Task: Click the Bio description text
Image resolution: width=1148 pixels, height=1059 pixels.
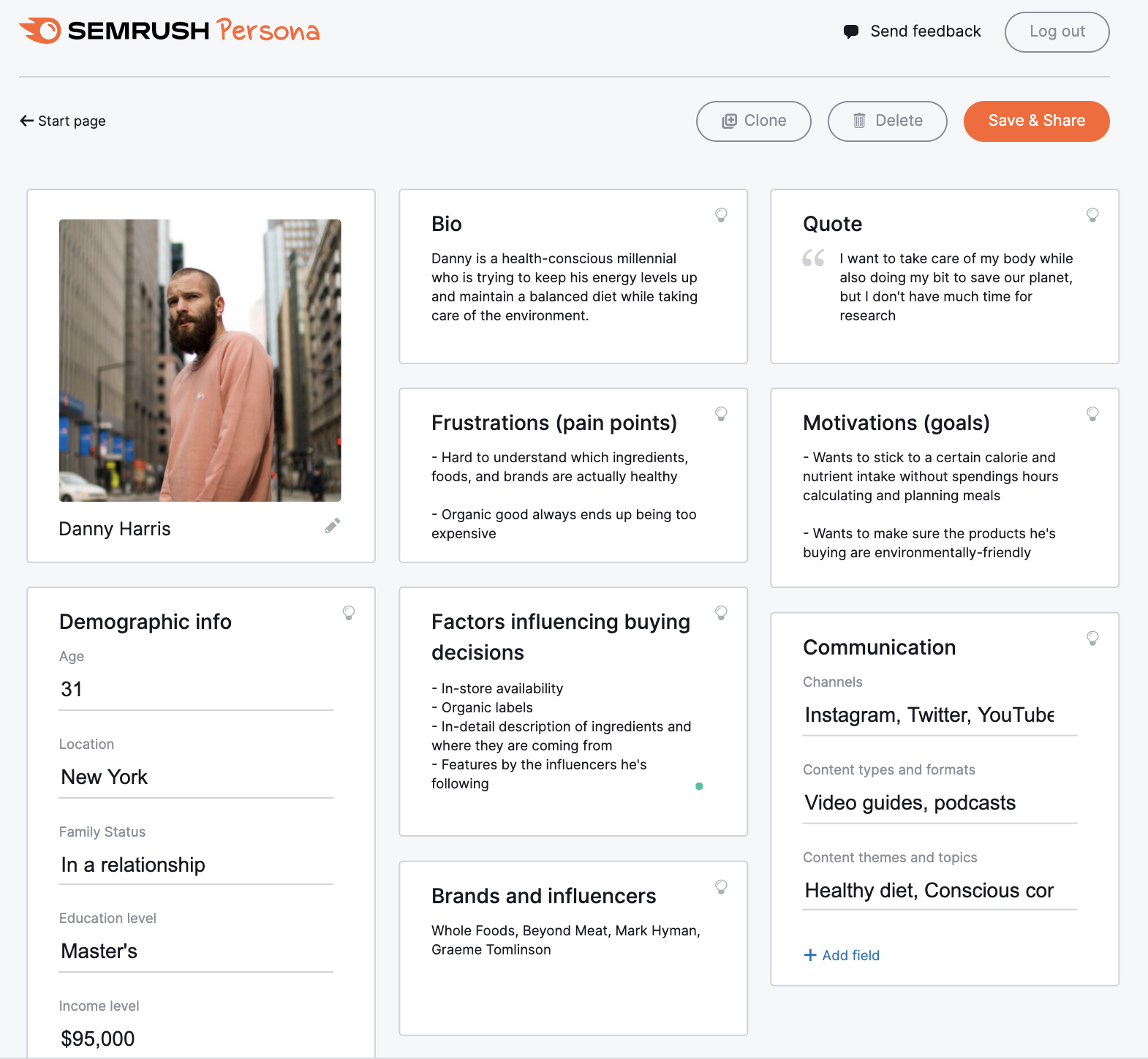Action: click(564, 287)
